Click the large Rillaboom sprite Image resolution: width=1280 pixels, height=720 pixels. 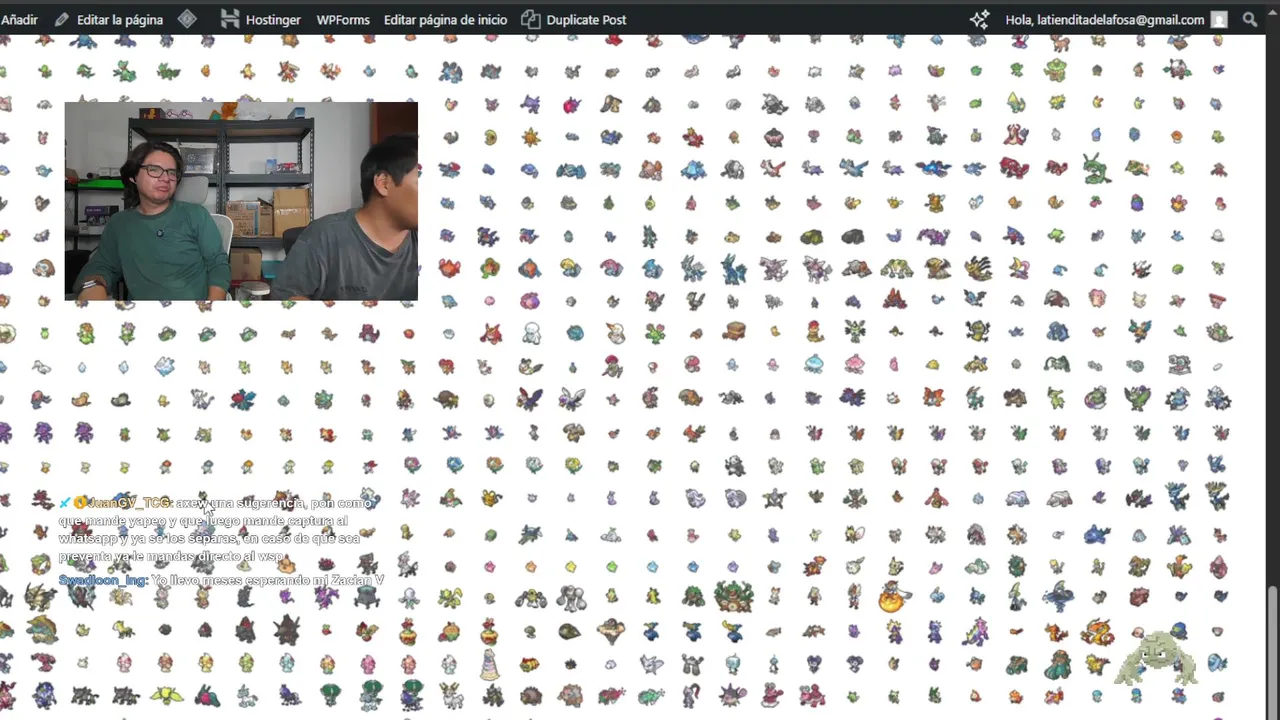[733, 595]
